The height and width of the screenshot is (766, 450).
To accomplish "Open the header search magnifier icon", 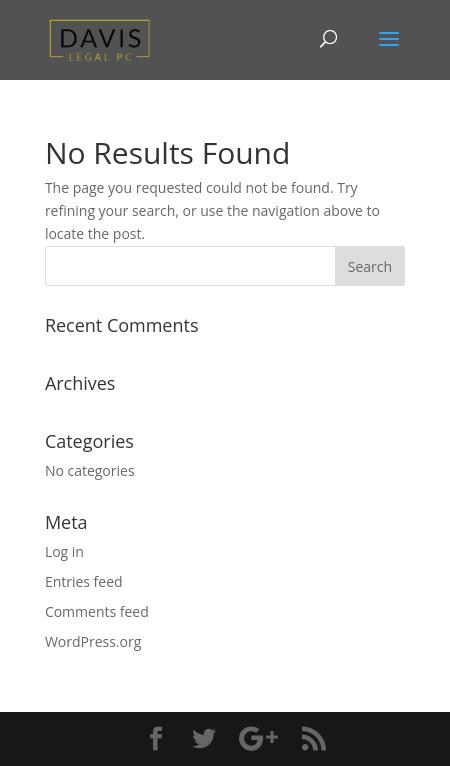I will [328, 39].
